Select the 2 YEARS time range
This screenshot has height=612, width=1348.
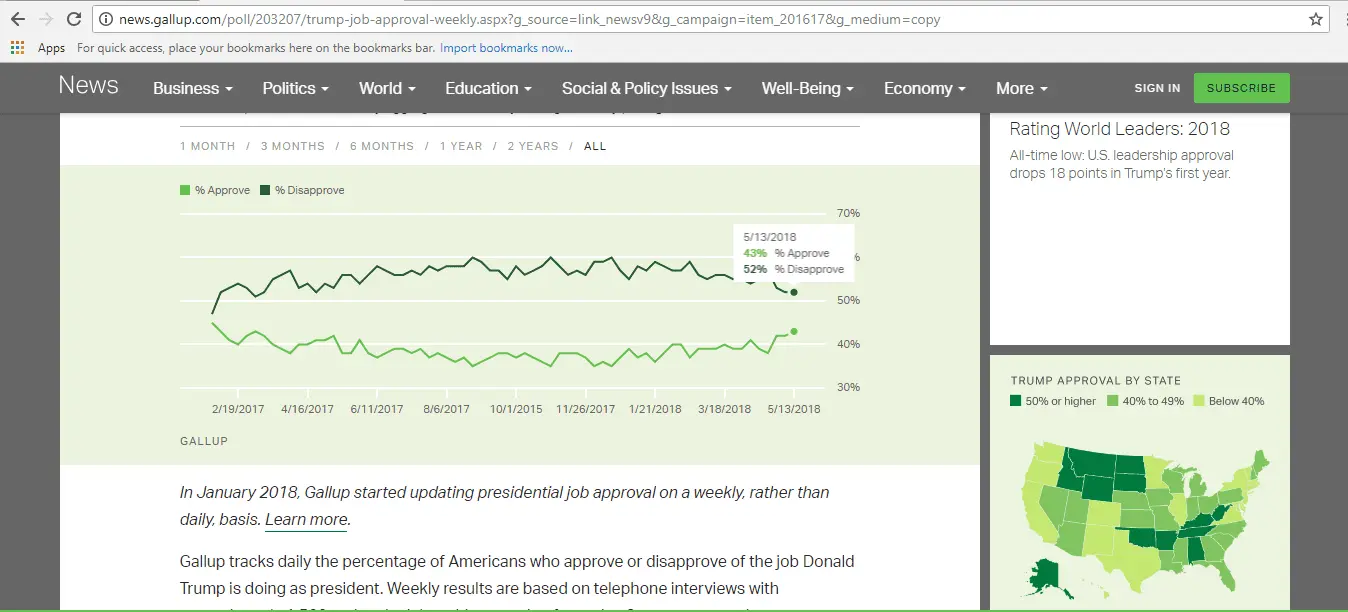click(x=532, y=146)
